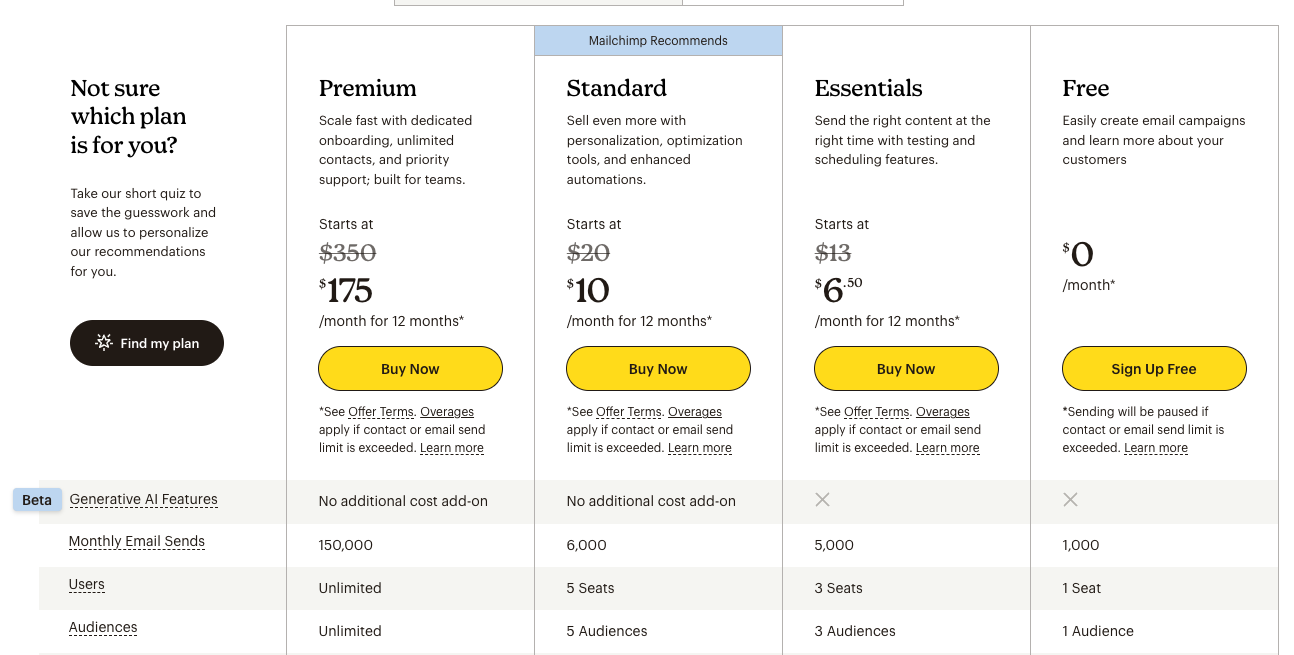
Task: Open the Overages link under Standard
Action: point(695,412)
